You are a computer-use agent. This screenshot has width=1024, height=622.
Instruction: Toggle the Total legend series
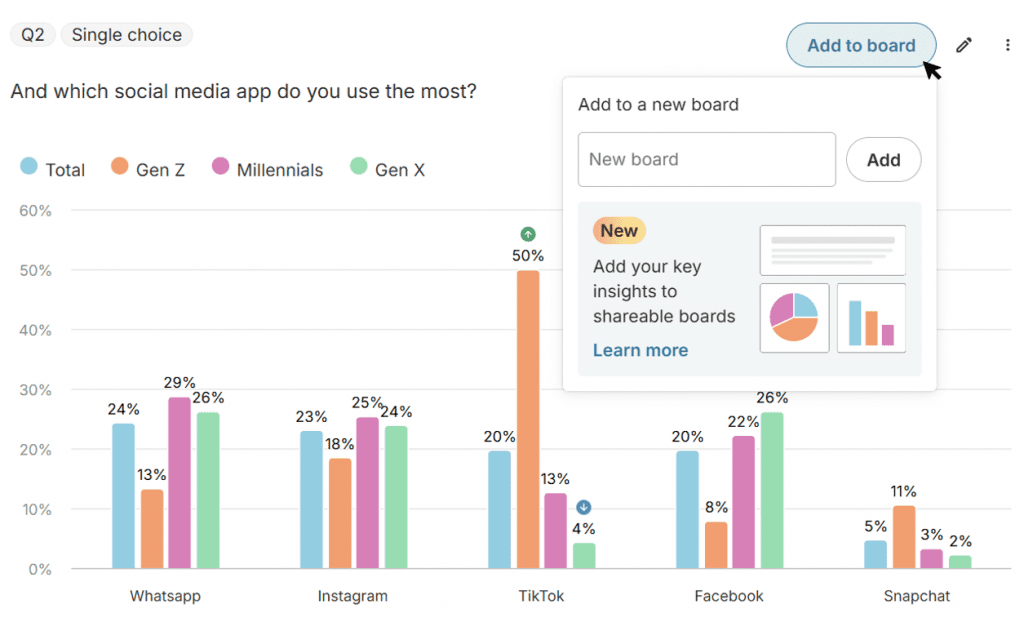[x=53, y=169]
